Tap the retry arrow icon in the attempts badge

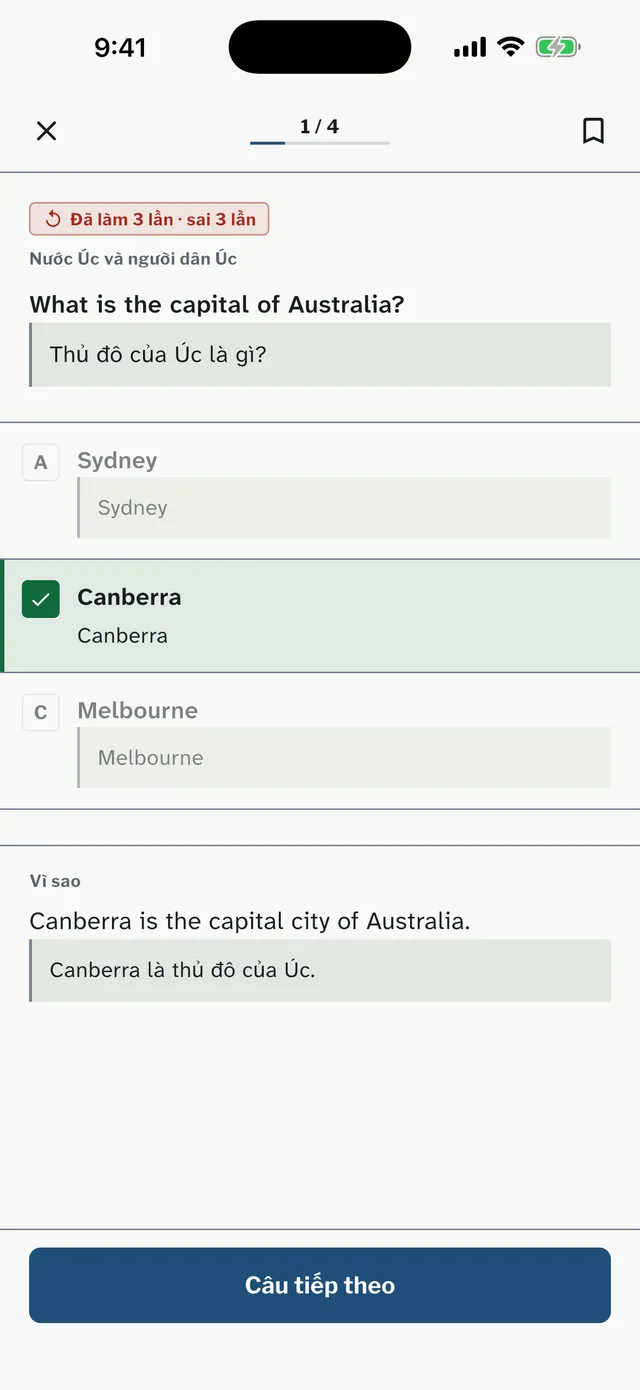point(53,219)
